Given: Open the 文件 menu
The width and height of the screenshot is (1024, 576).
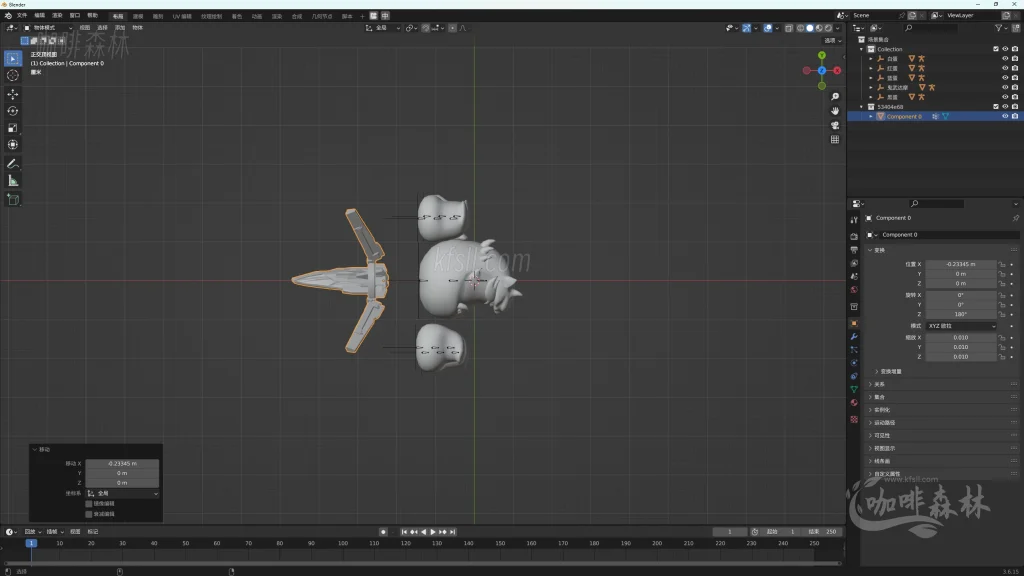Looking at the screenshot, I should tap(22, 16).
